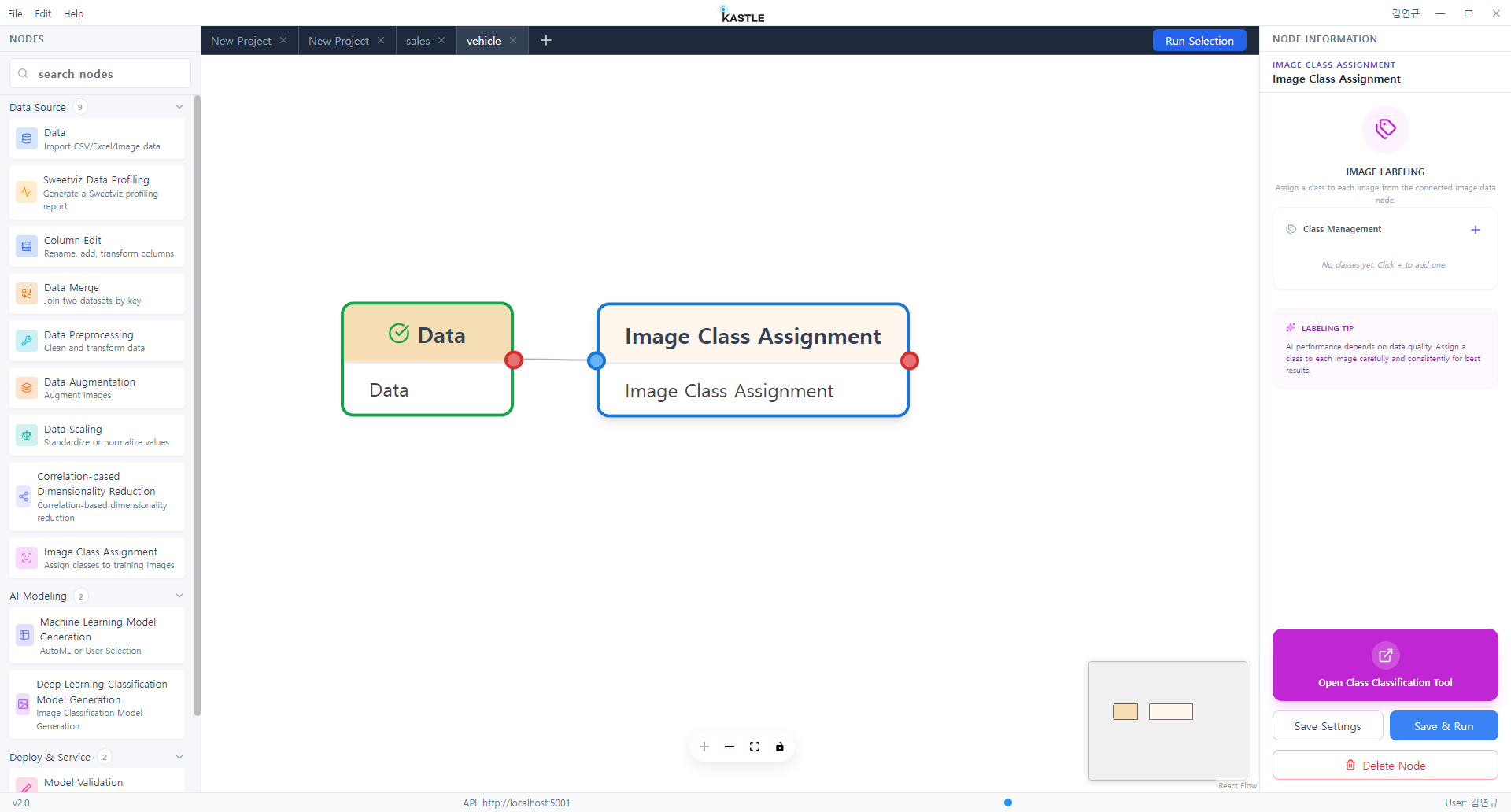
Task: Close the sales tab
Action: [x=441, y=40]
